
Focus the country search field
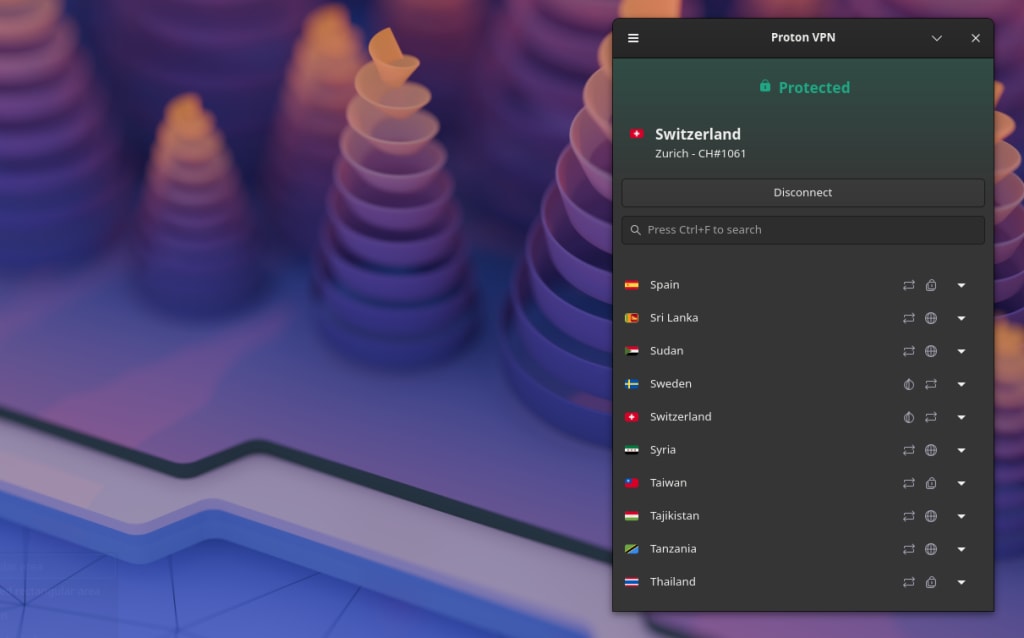[803, 230]
